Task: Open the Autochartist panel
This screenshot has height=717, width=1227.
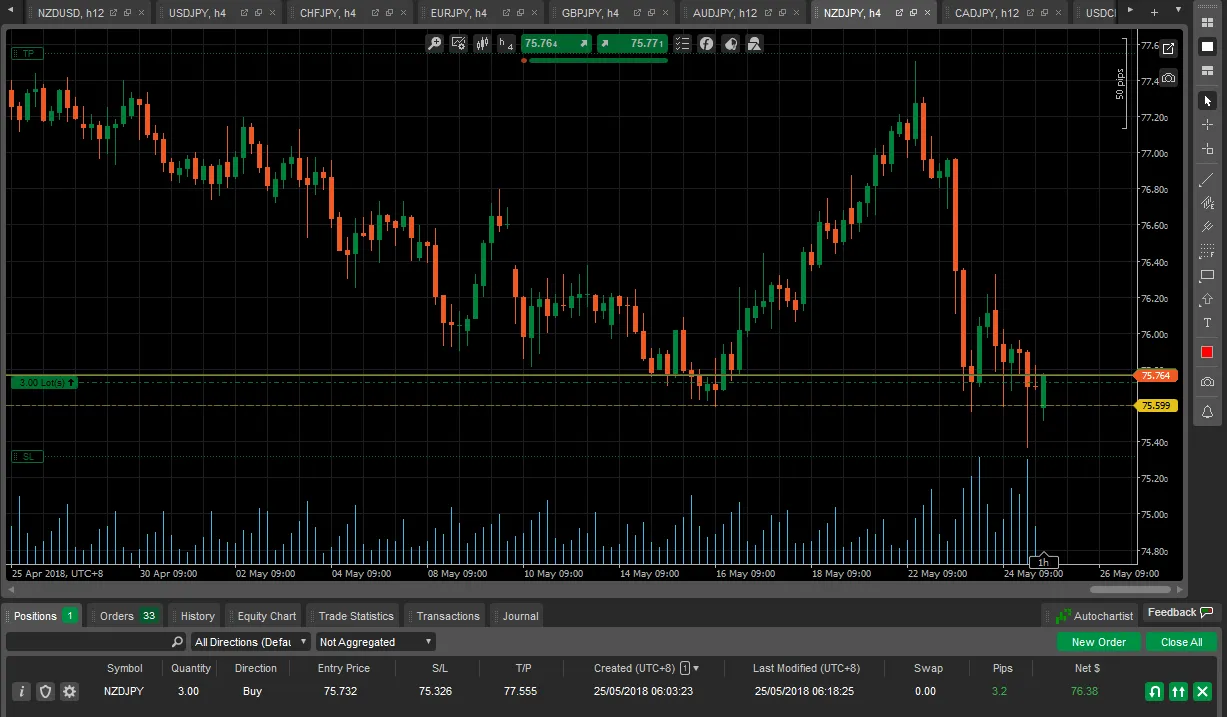Action: (x=1091, y=616)
